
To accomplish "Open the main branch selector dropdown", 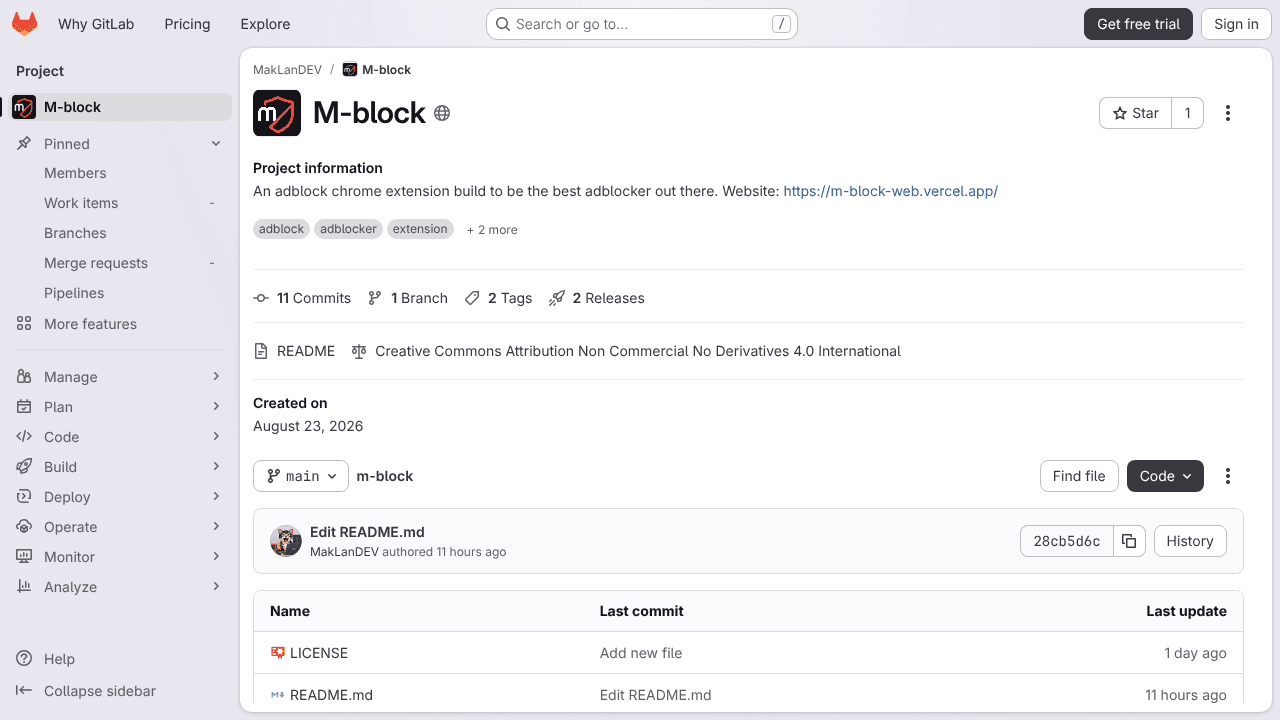I will click(x=301, y=476).
